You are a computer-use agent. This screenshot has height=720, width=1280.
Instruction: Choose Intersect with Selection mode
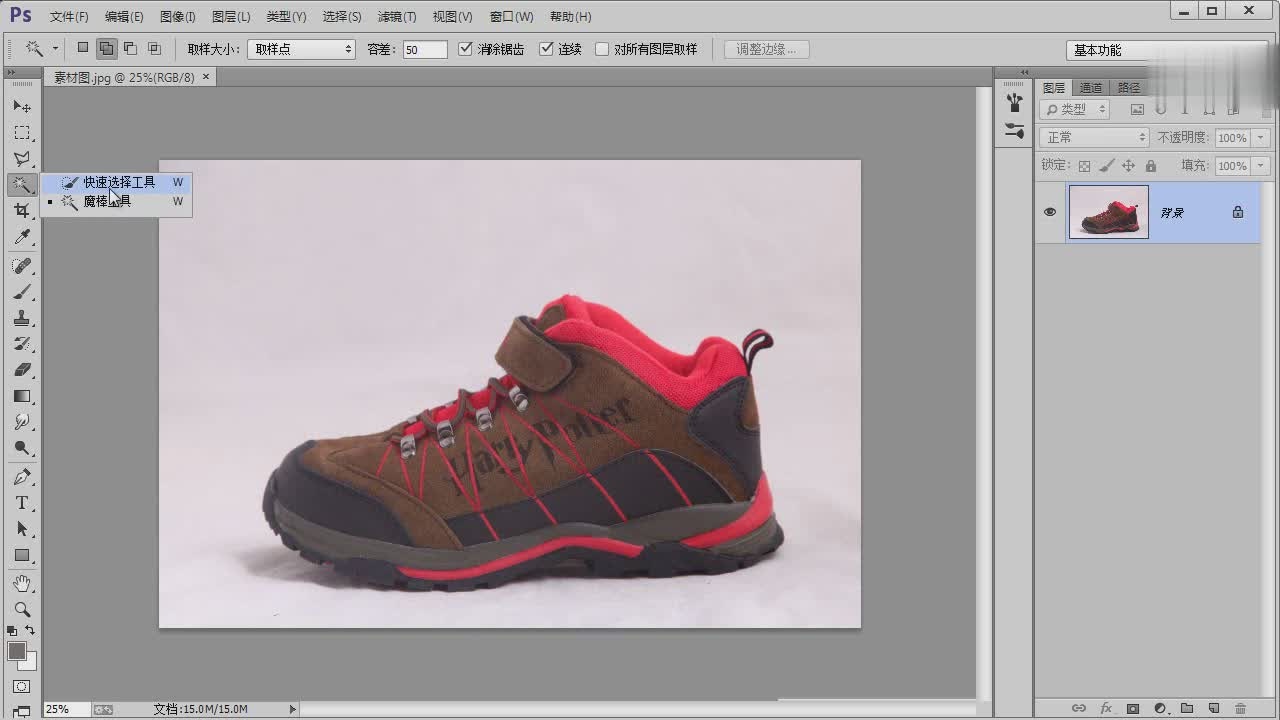pos(154,48)
